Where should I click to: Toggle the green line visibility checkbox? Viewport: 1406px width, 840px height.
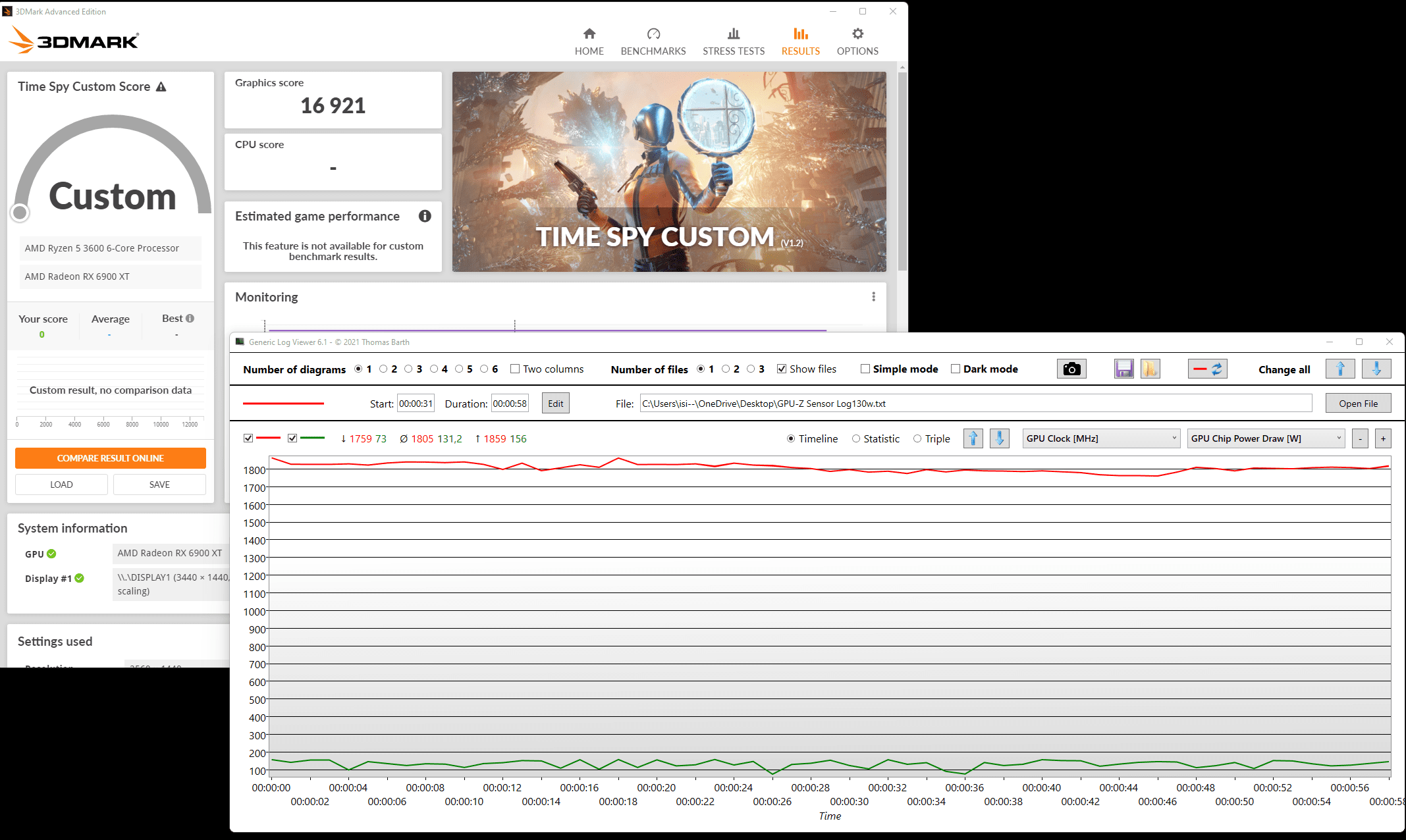[x=292, y=438]
